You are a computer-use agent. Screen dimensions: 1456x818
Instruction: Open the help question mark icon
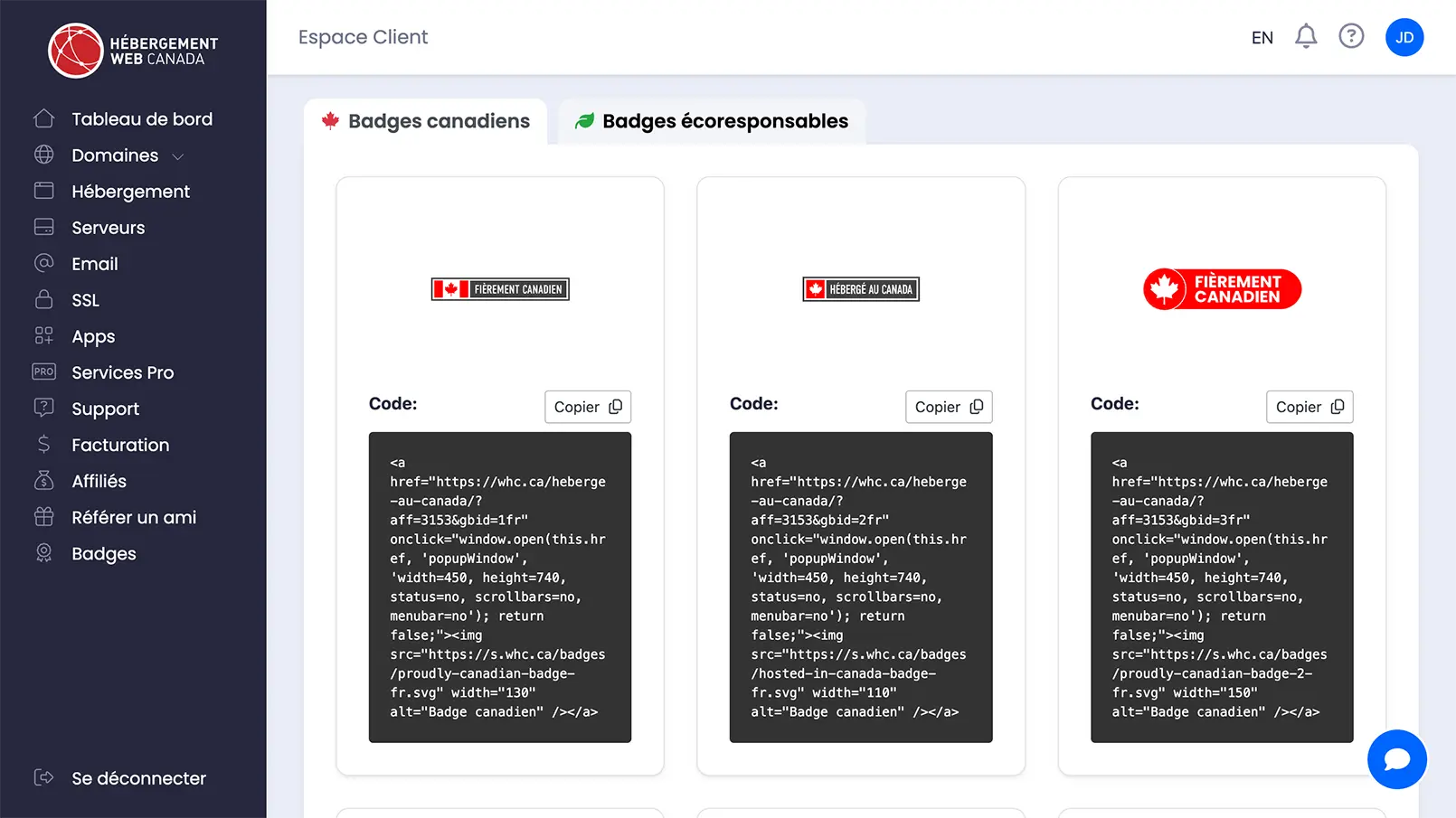click(1351, 37)
